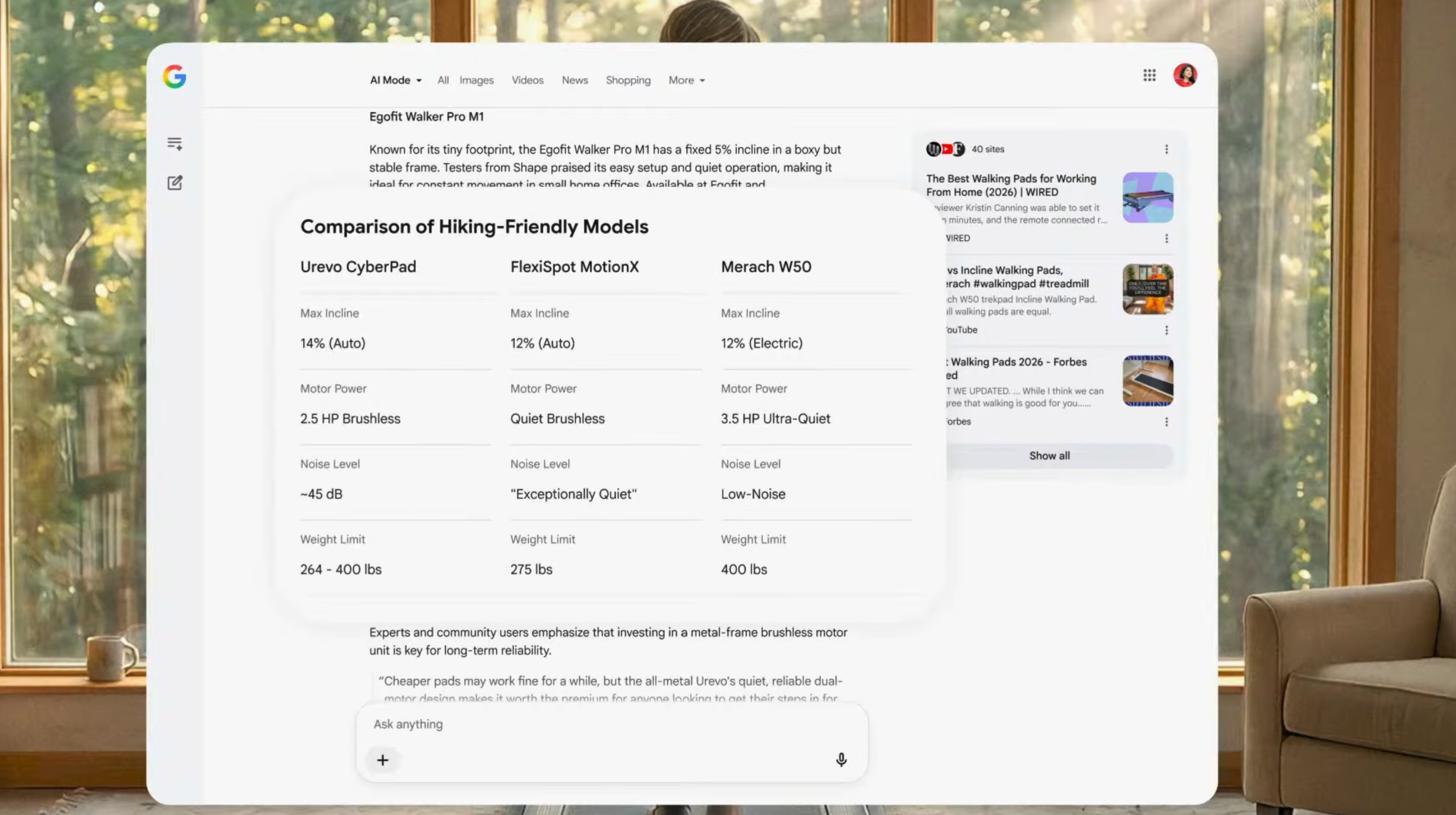Viewport: 1456px width, 815px height.
Task: Click the ~45 dB noise value
Action: [x=321, y=495]
